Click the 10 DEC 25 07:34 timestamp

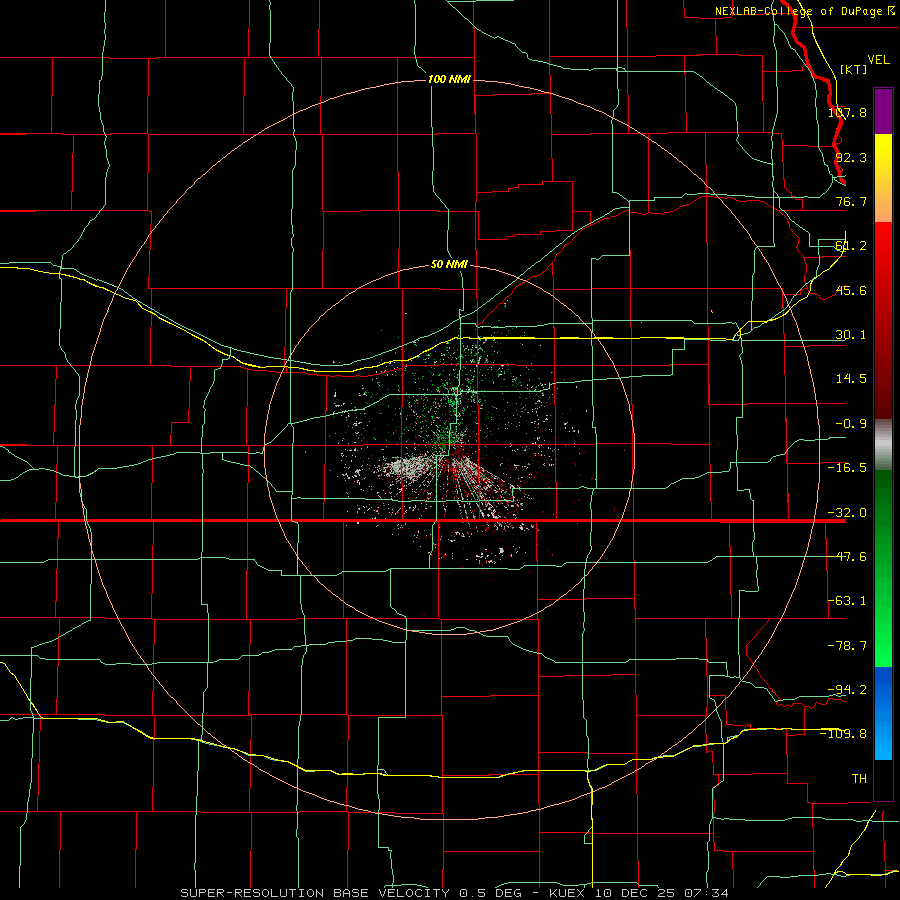(x=662, y=893)
